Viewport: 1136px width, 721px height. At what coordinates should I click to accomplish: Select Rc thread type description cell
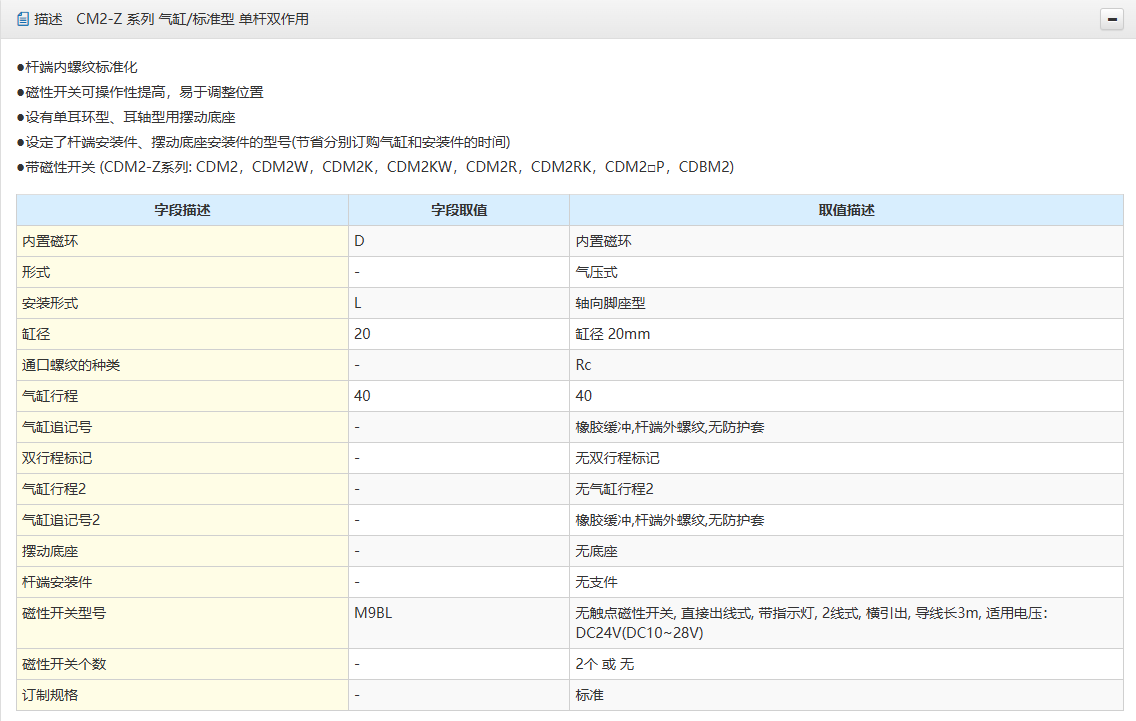point(584,365)
